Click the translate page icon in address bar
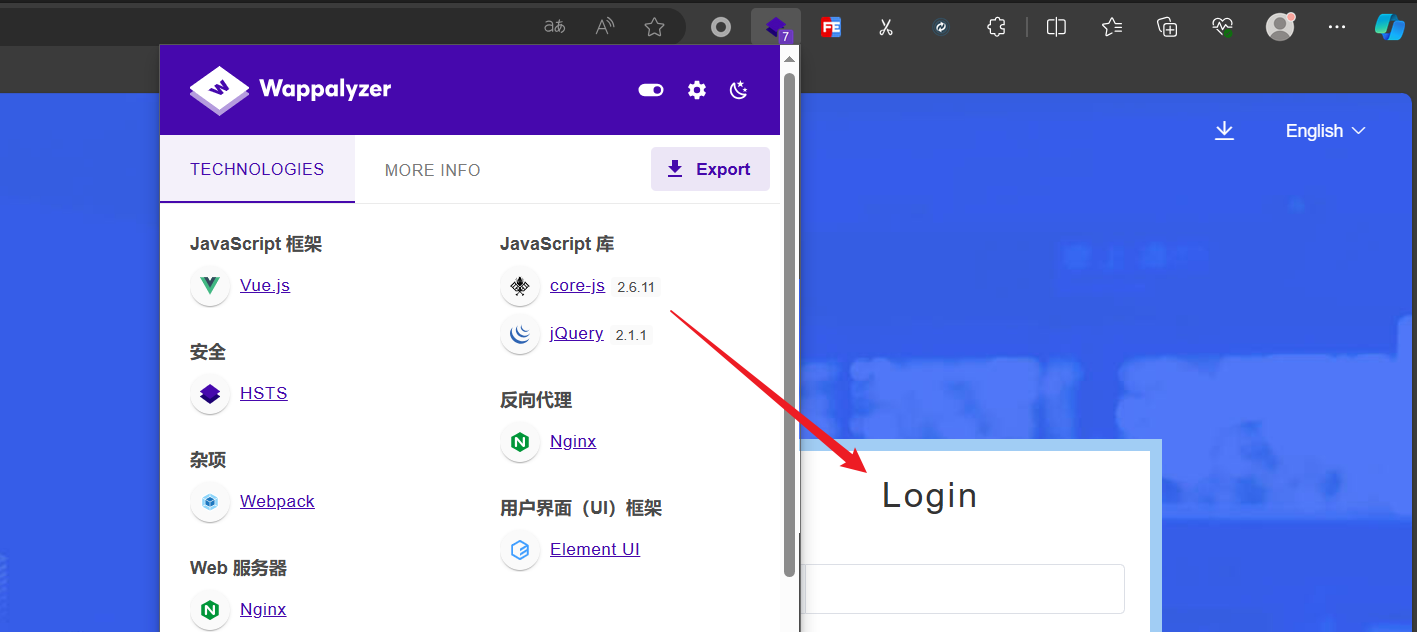 coord(555,27)
